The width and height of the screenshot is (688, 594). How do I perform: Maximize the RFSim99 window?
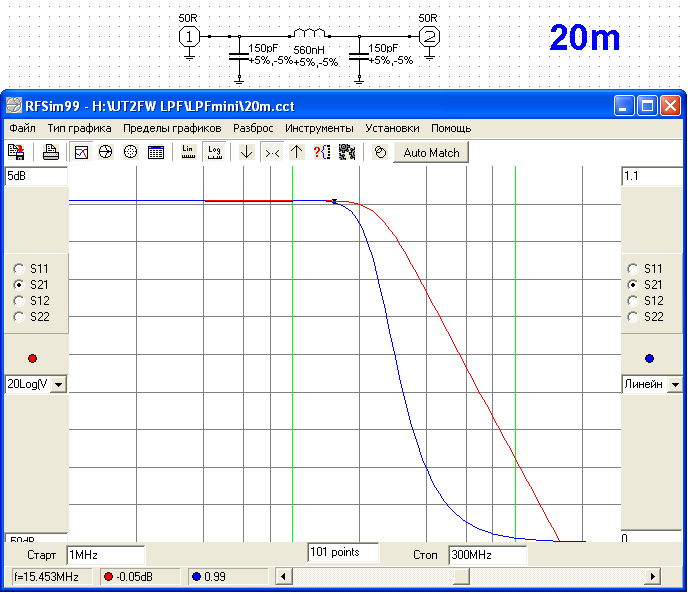click(x=647, y=106)
